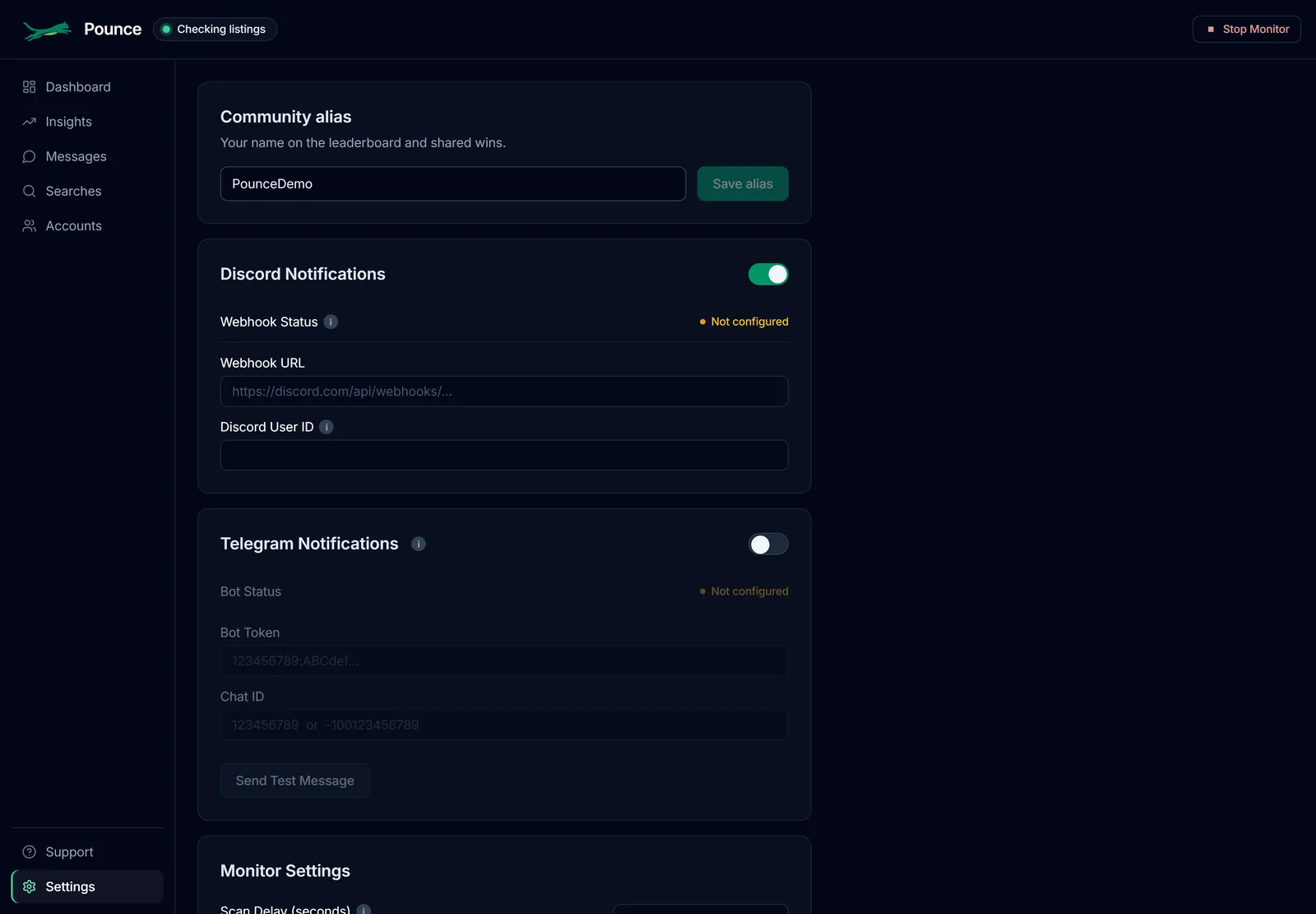The image size is (1316, 914).
Task: Click the Pounce panther logo
Action: [x=47, y=30]
